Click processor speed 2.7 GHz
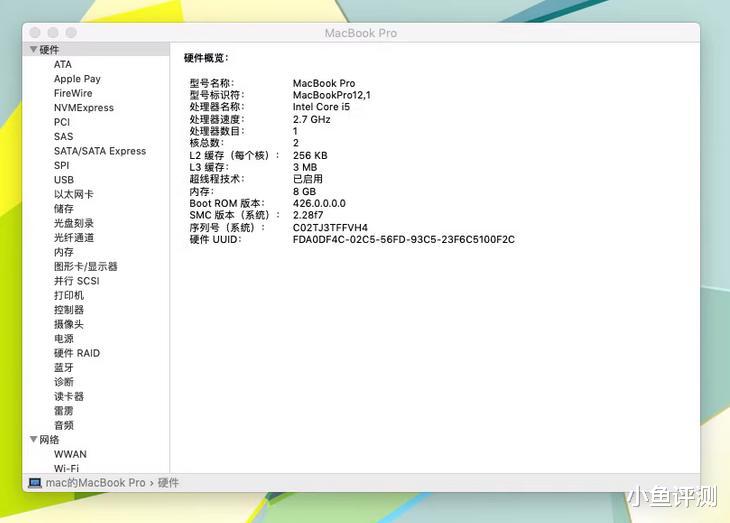The width and height of the screenshot is (730, 523). click(x=311, y=119)
